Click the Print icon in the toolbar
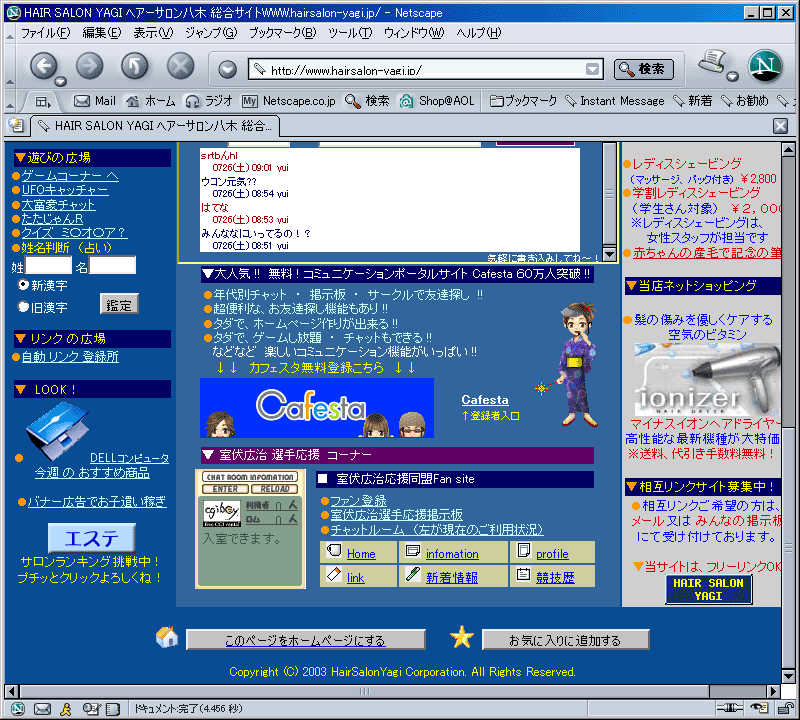The width and height of the screenshot is (800, 720). tap(712, 62)
